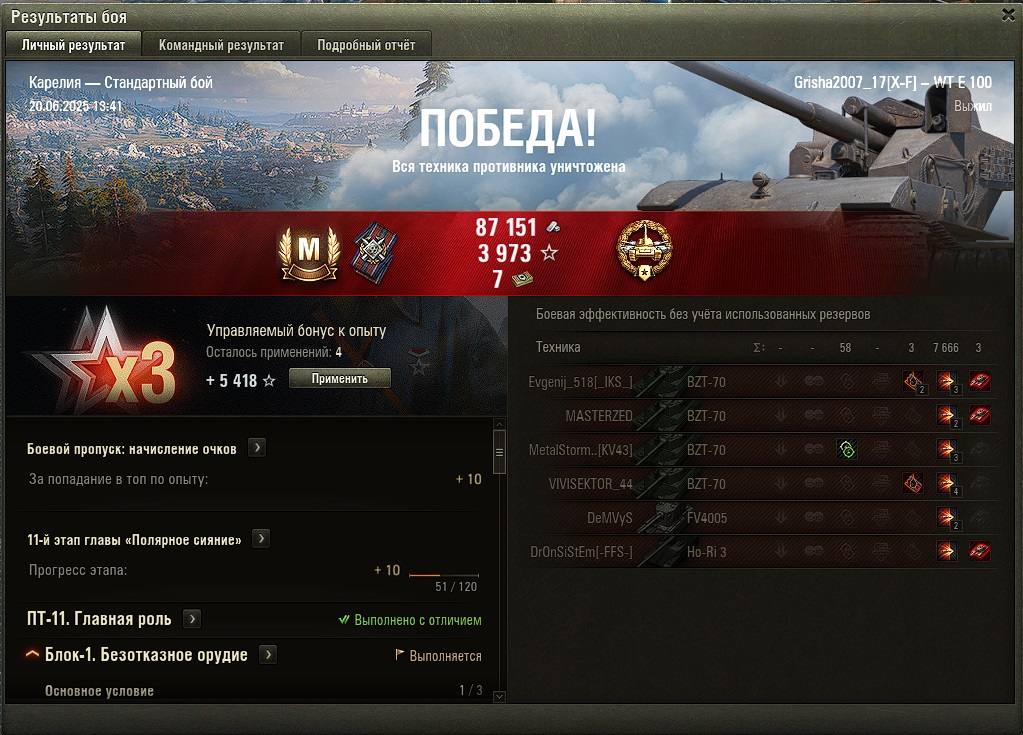
Task: Open the Подробный отчёт tab
Action: point(366,45)
